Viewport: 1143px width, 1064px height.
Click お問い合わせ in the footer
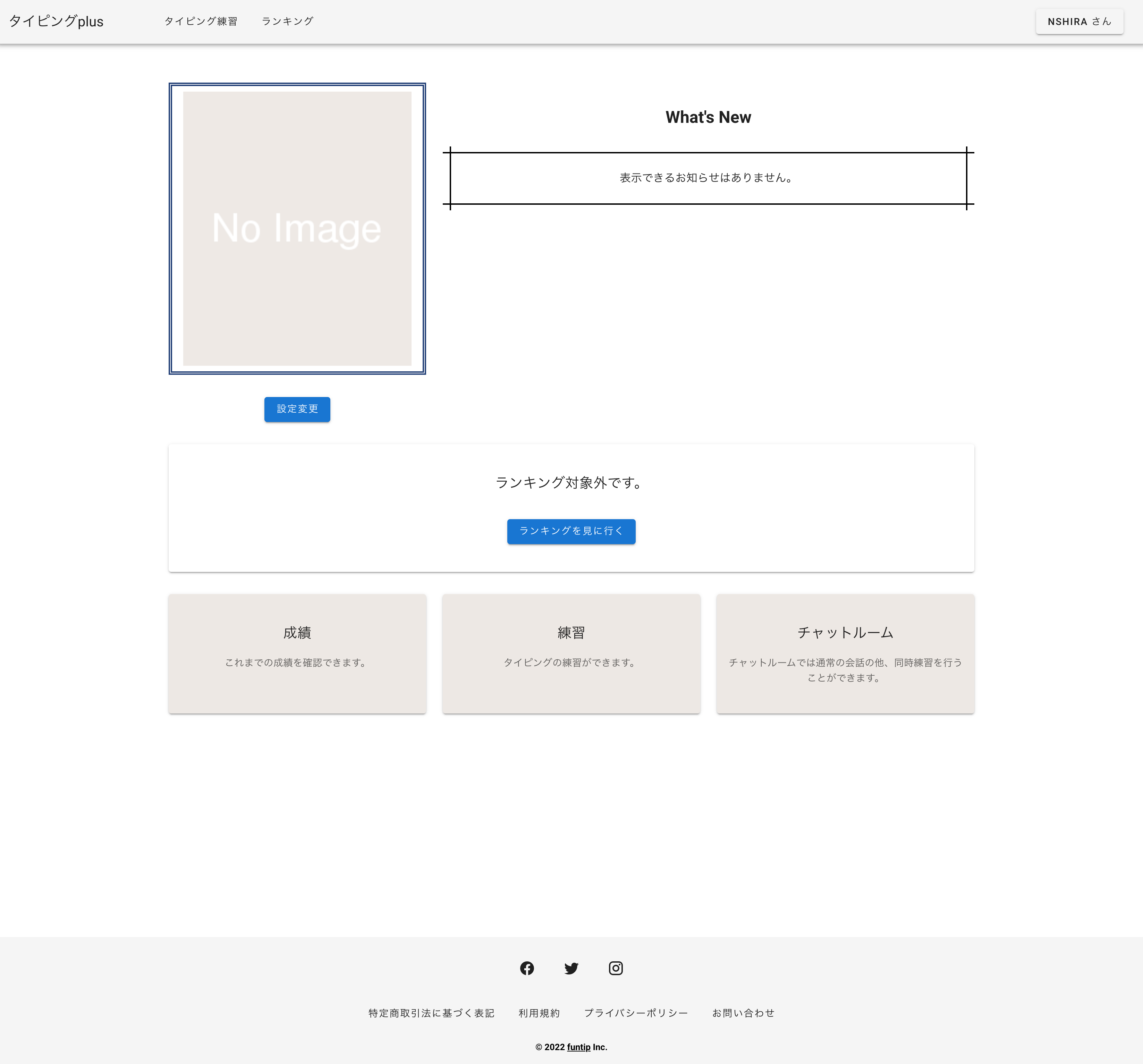click(743, 1013)
